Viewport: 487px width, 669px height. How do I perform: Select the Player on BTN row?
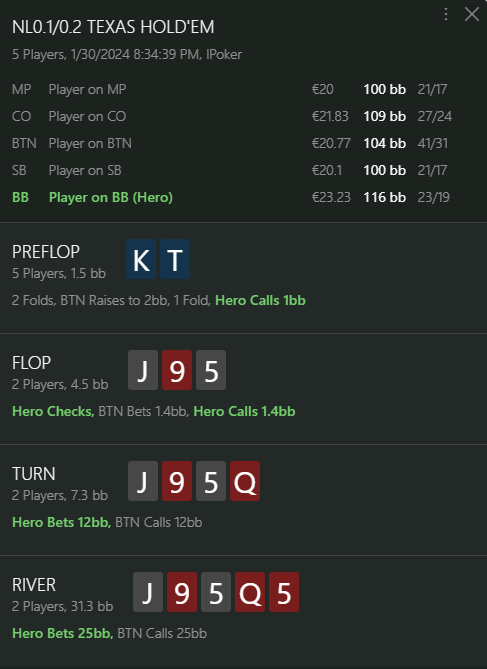click(231, 143)
